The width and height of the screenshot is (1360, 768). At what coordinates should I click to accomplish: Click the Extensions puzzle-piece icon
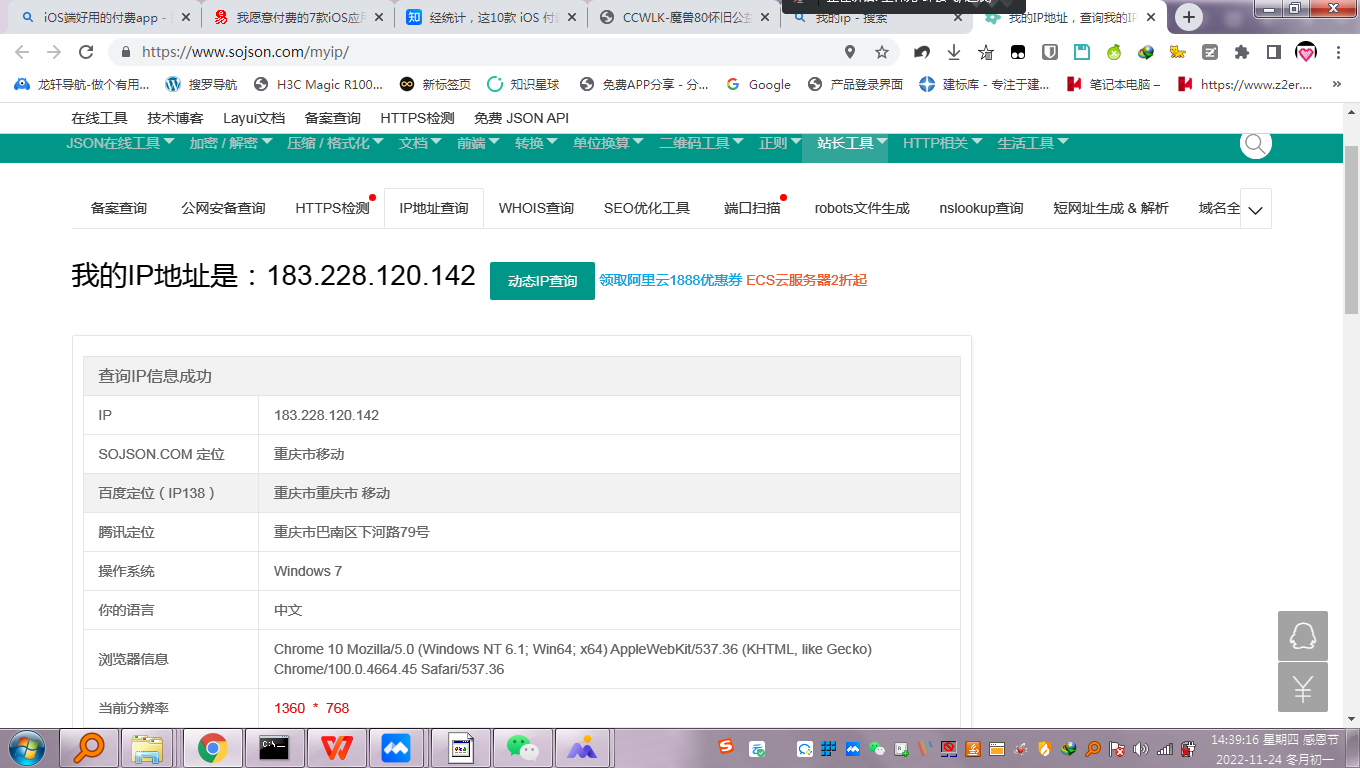point(1241,51)
